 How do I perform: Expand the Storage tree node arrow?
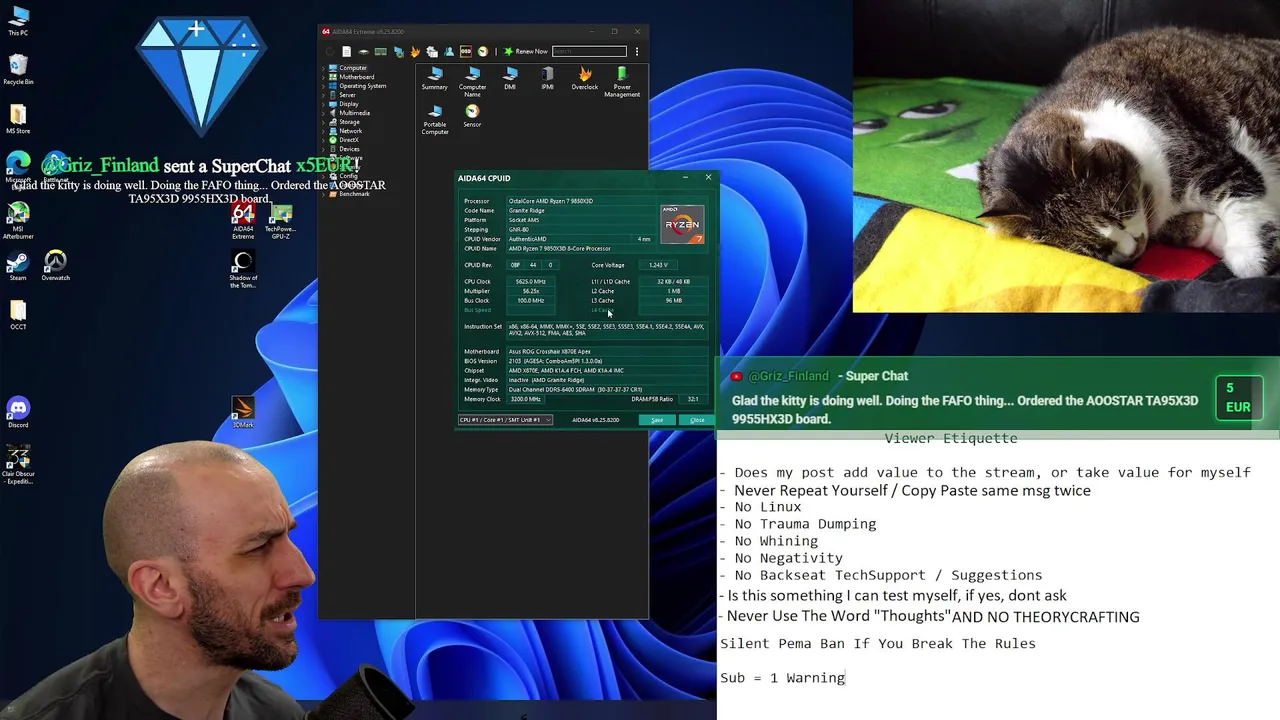coord(324,122)
